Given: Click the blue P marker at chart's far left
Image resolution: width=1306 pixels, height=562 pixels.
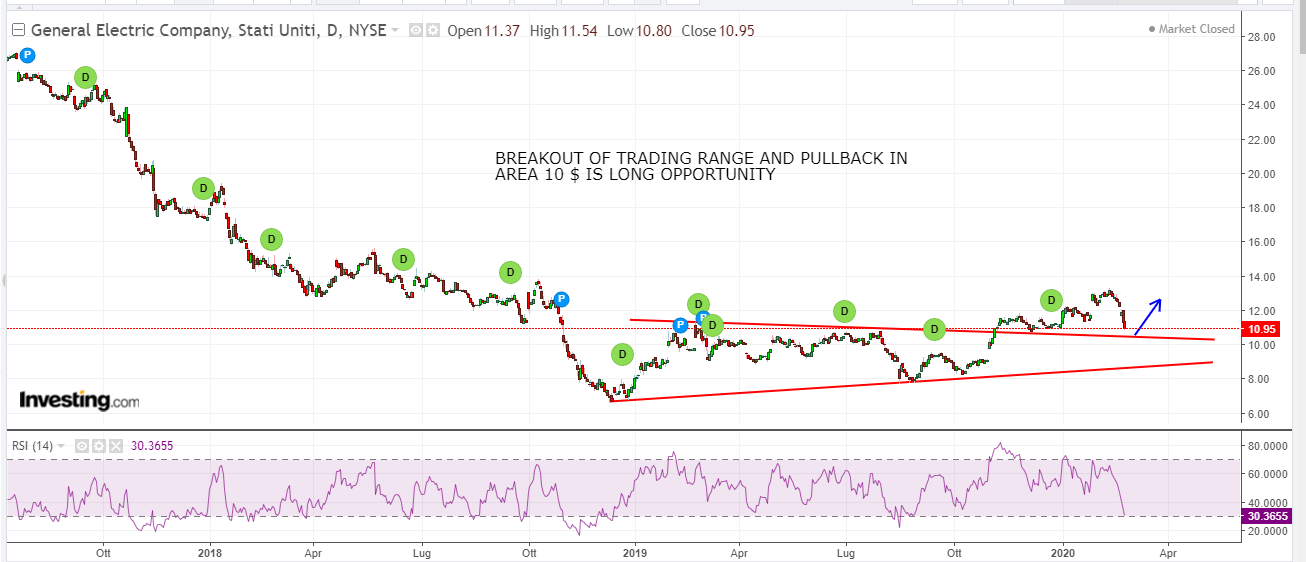Looking at the screenshot, I should pyautogui.click(x=27, y=56).
